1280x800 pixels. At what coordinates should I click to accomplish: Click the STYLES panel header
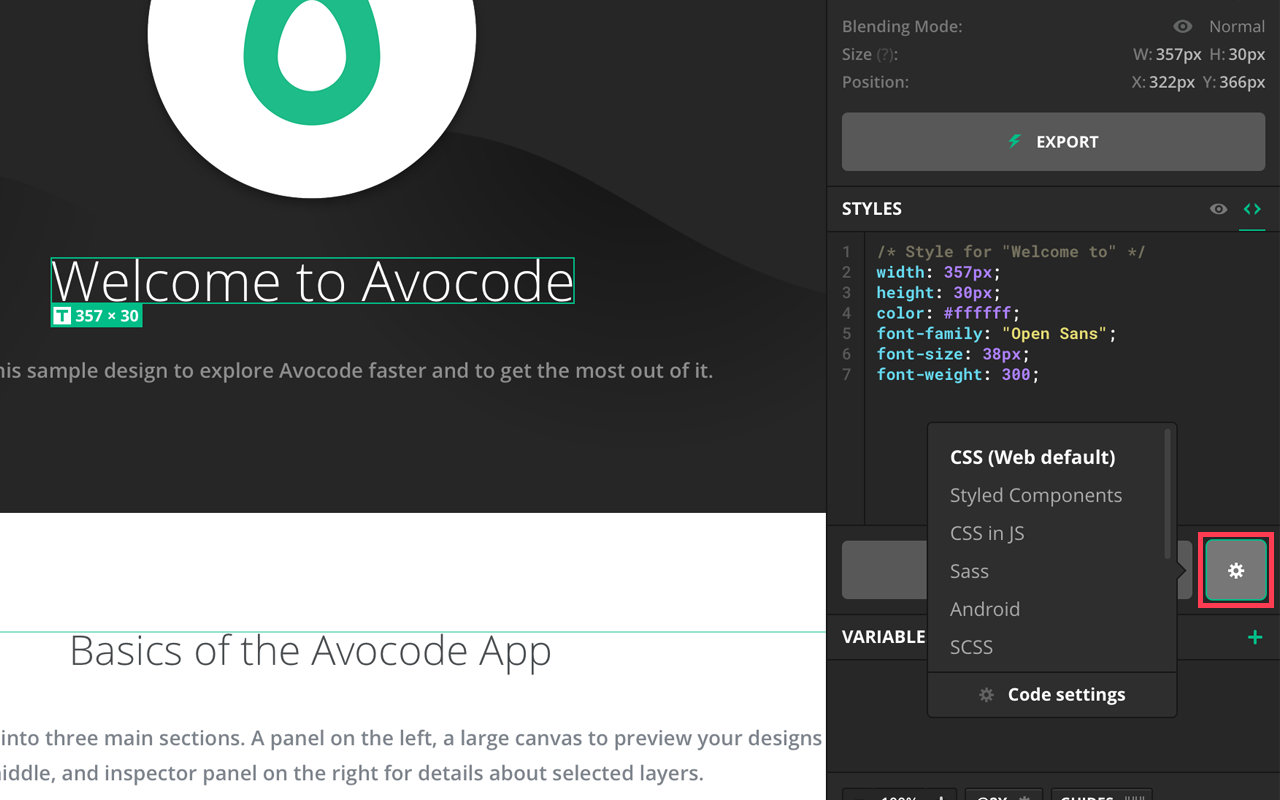pyautogui.click(x=872, y=209)
